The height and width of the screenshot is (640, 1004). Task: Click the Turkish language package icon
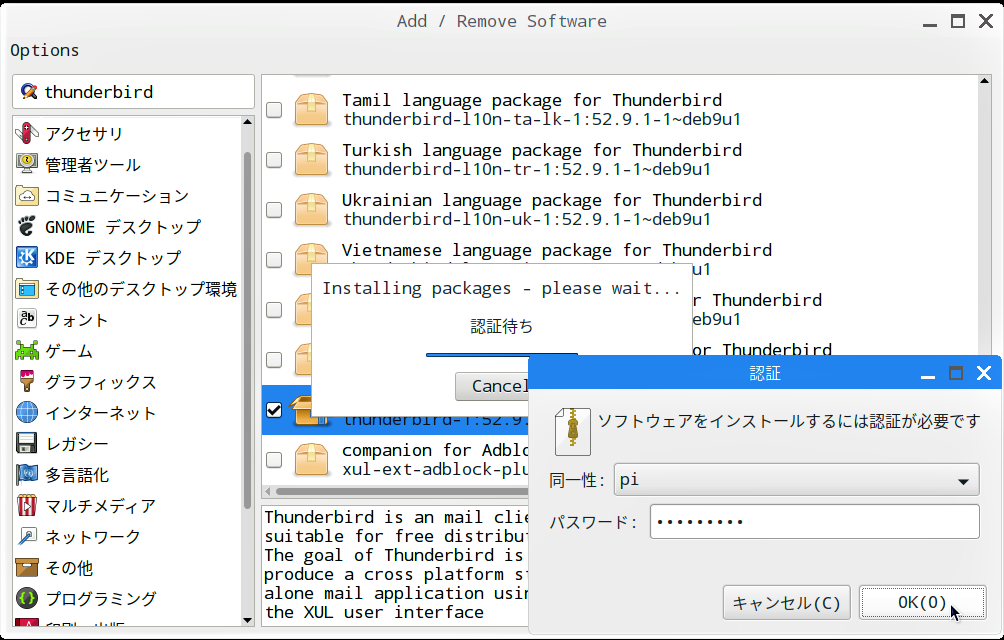point(311,159)
